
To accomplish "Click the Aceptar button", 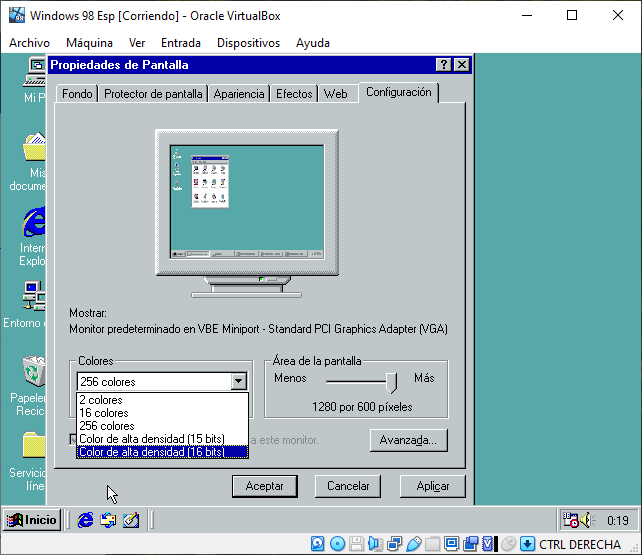I will coord(264,486).
